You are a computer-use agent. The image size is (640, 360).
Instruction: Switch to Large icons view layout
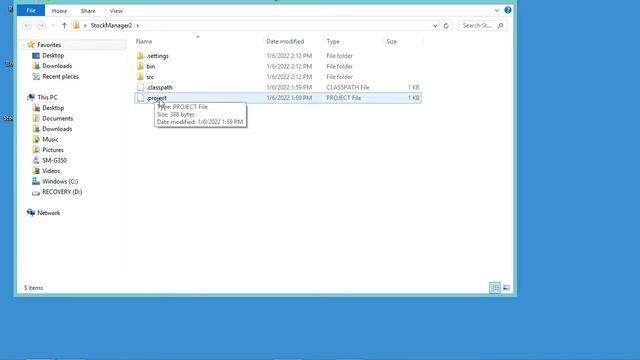point(506,288)
